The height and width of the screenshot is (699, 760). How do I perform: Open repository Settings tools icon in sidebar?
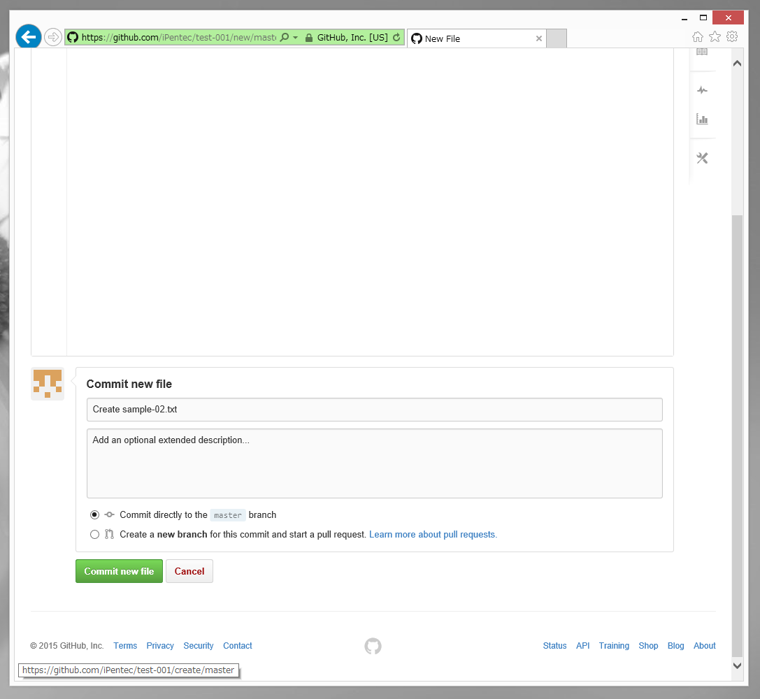702,158
